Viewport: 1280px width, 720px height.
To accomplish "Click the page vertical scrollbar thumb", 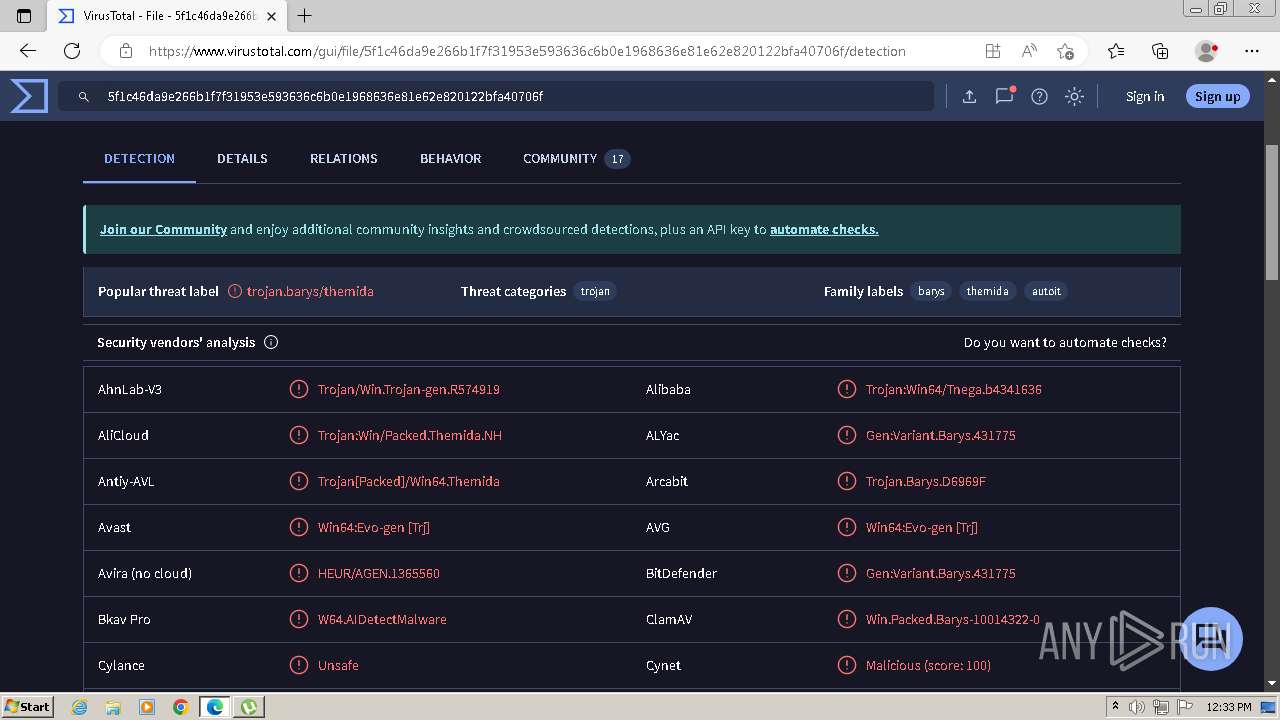I will pos(1272,212).
